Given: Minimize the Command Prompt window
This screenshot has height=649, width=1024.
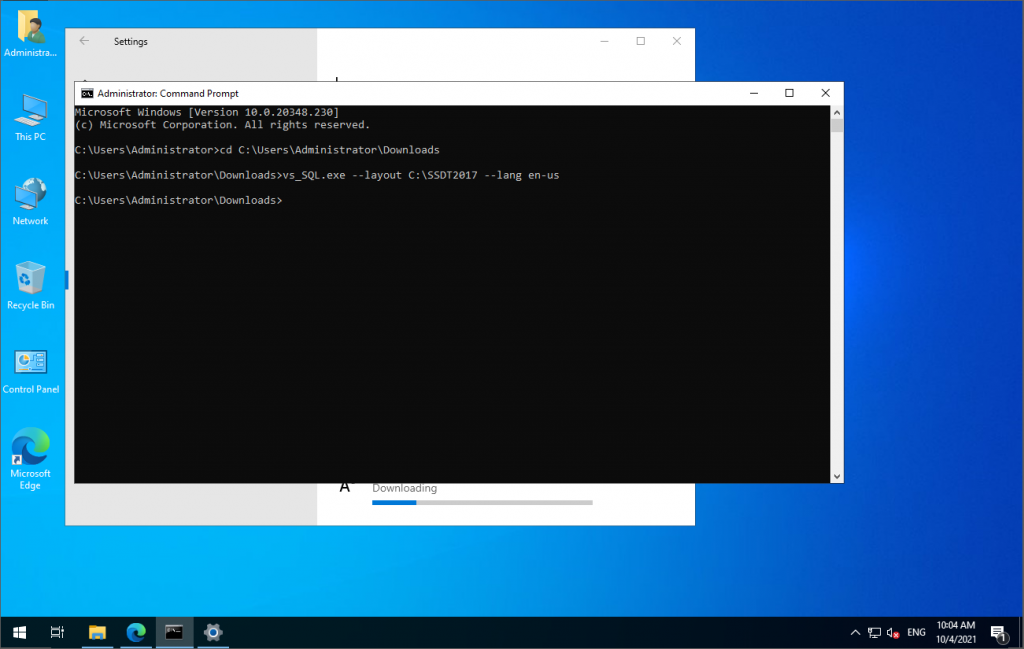Looking at the screenshot, I should tap(754, 93).
